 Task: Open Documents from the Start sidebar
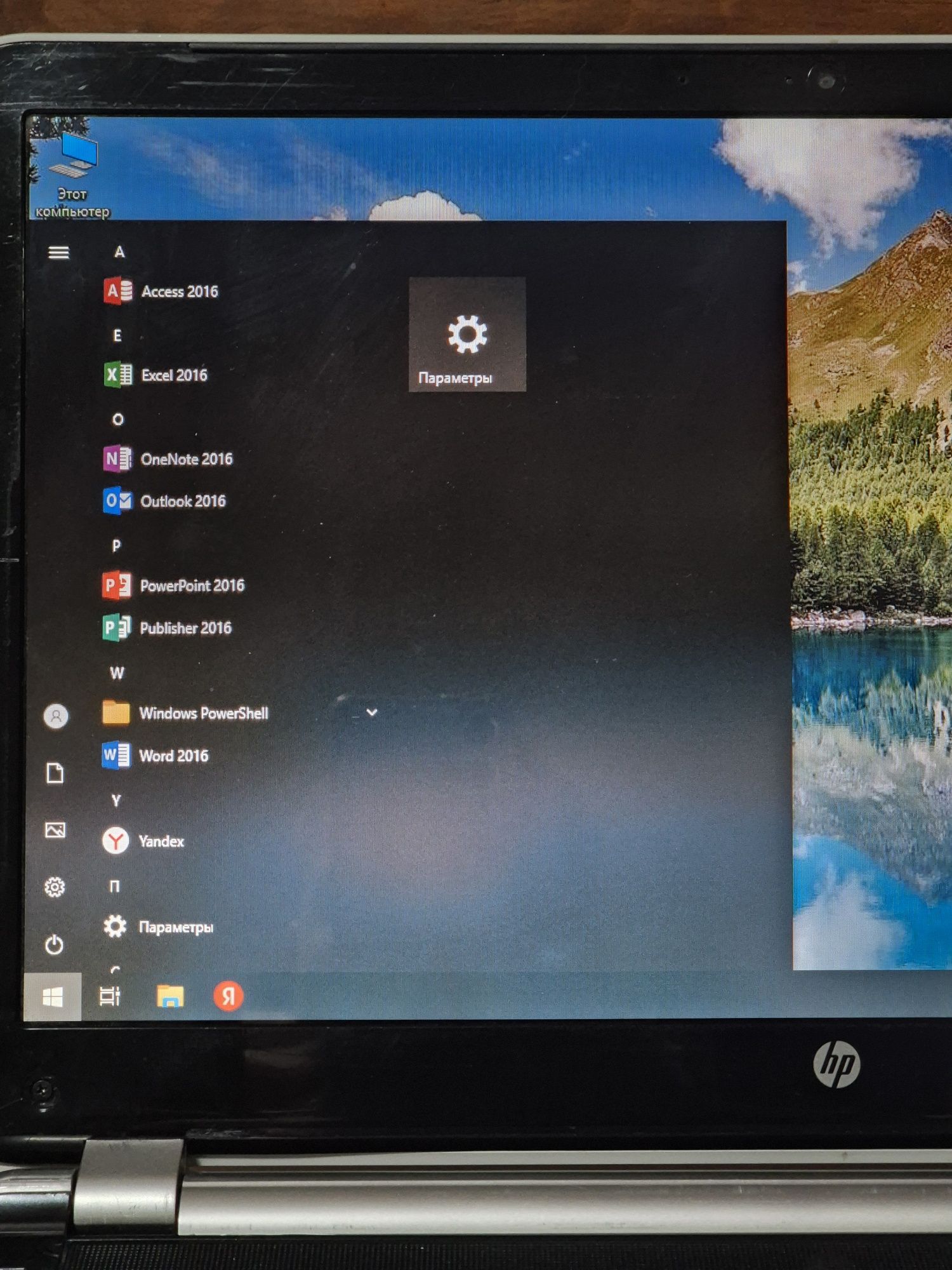[x=55, y=773]
